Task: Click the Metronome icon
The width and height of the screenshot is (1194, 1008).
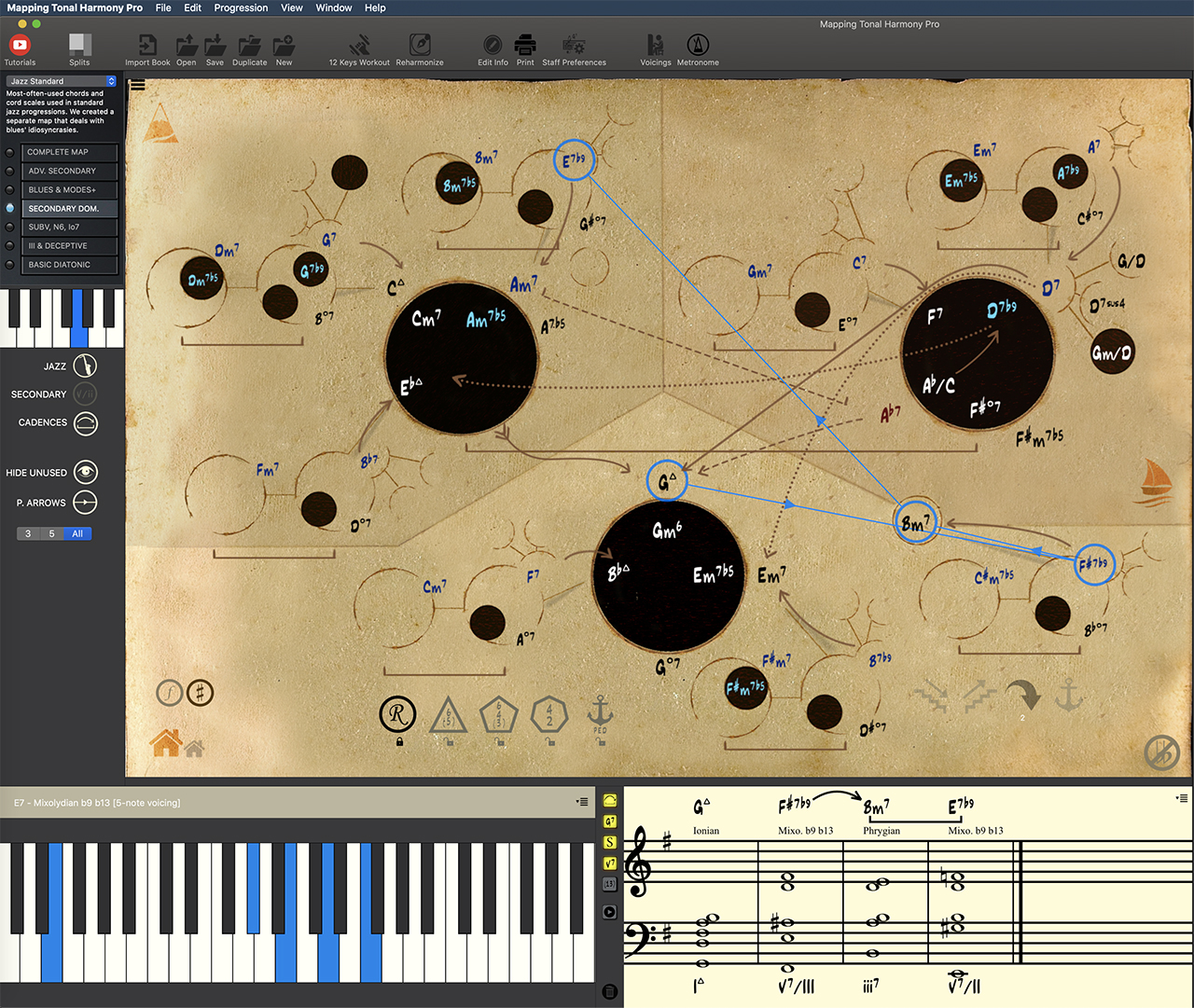Action: tap(698, 44)
